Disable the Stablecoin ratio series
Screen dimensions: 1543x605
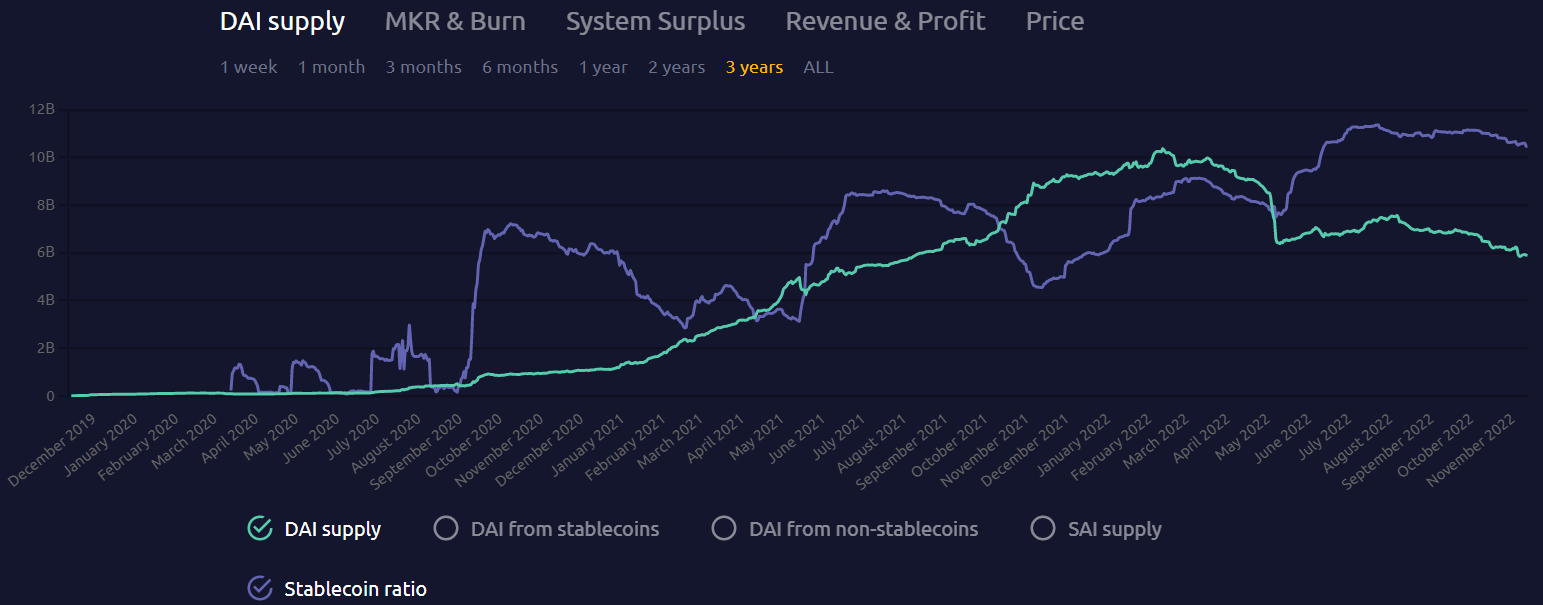260,588
